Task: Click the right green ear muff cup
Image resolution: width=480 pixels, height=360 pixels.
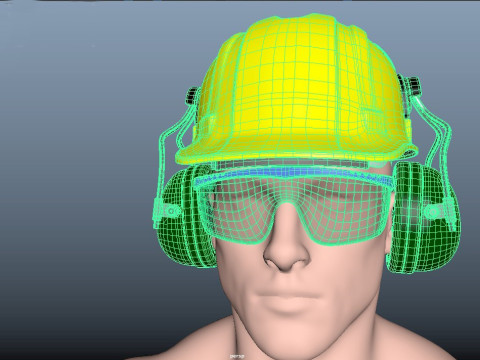Action: pos(423,217)
